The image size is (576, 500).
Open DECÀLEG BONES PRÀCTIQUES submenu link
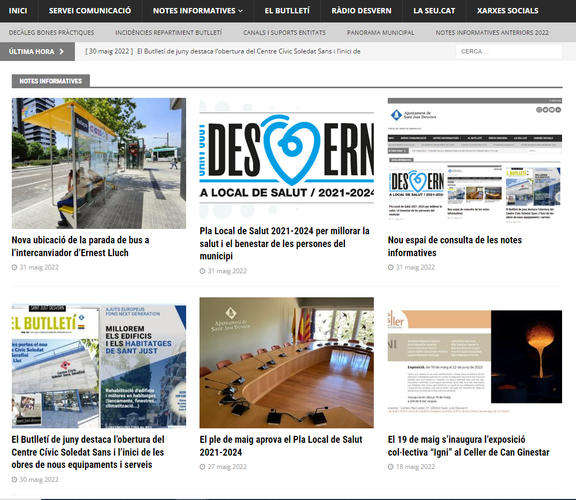(51, 32)
